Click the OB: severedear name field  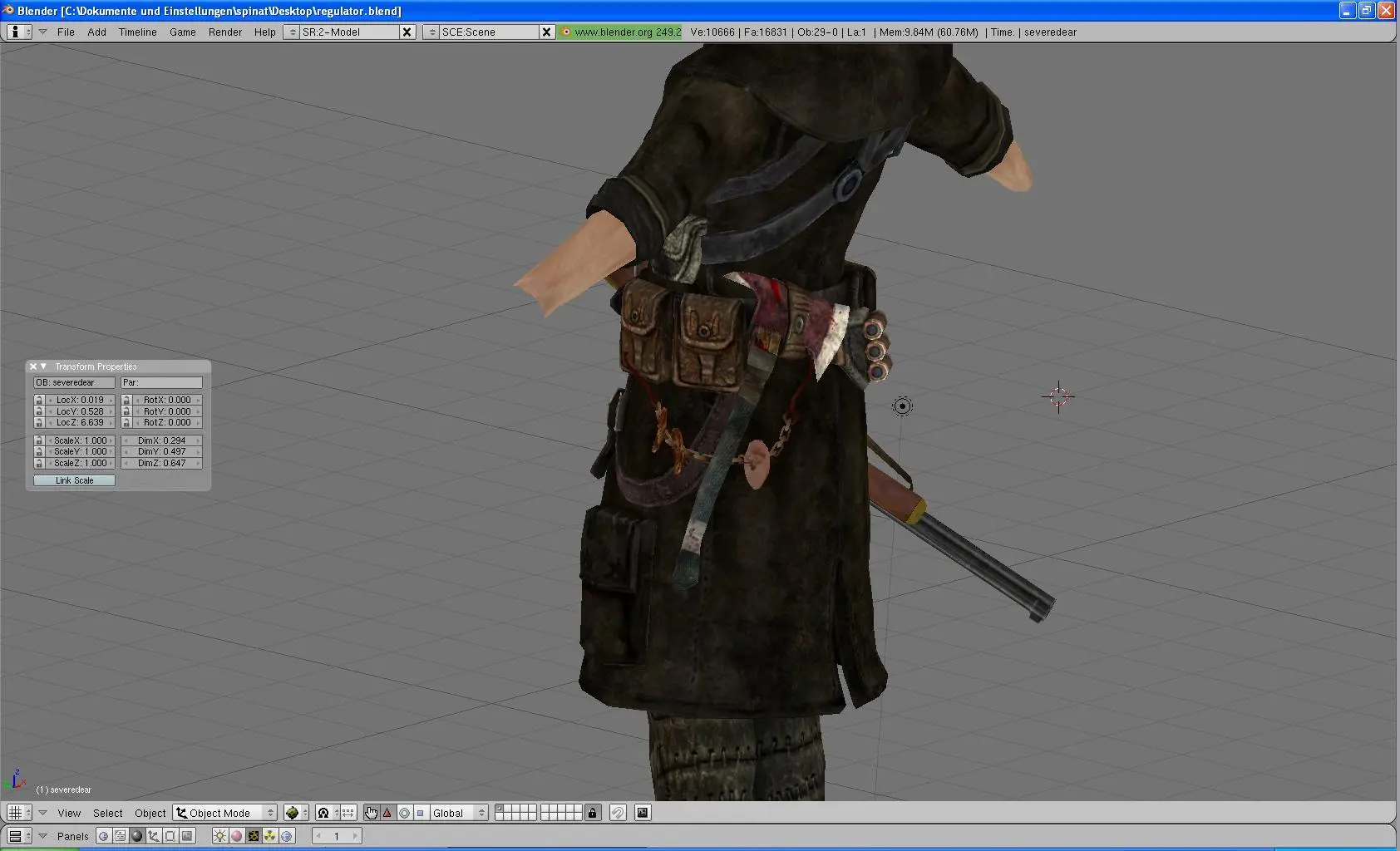(x=74, y=382)
